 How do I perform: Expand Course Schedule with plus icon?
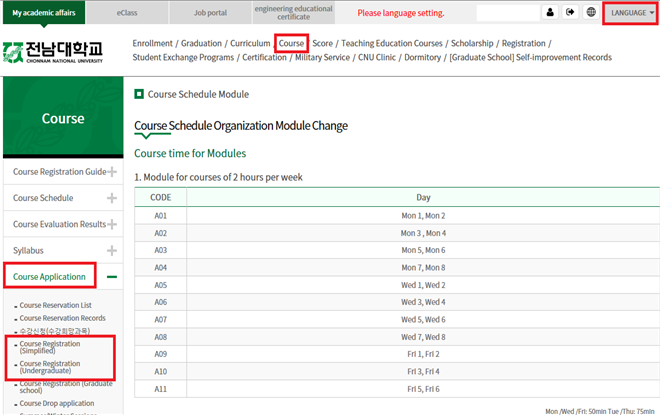(112, 198)
